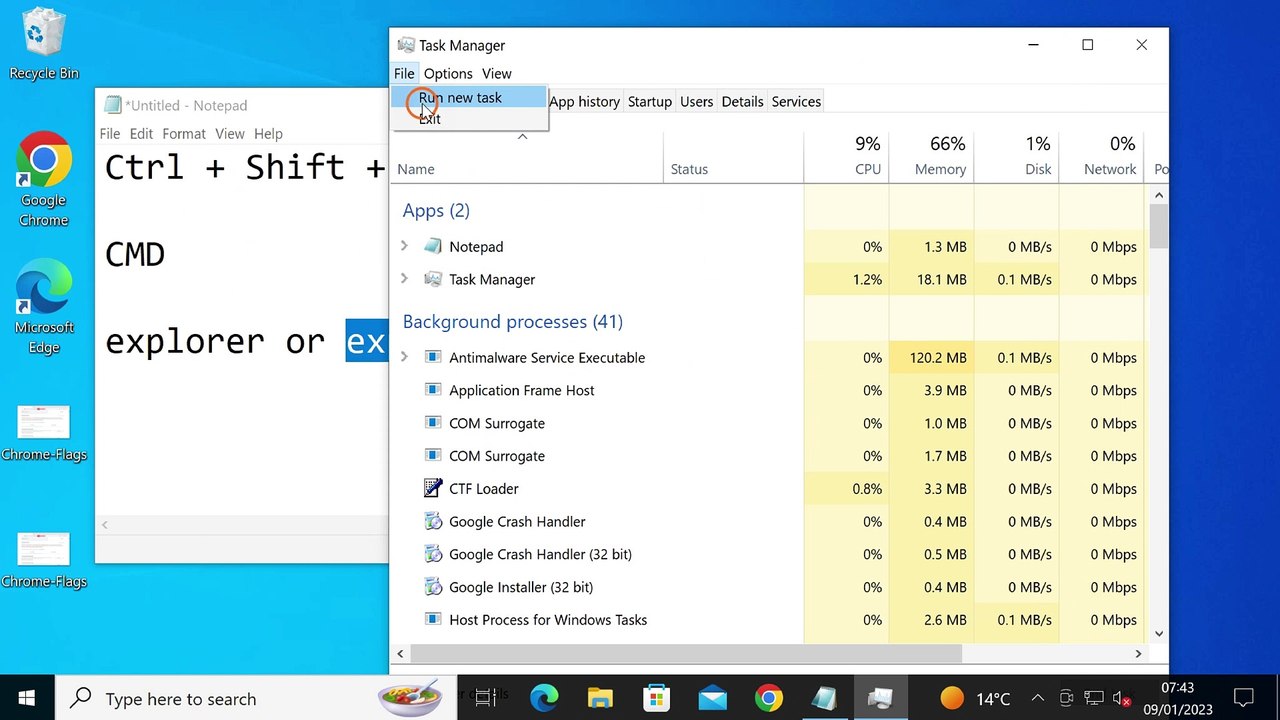Click Application Frame Host icon
Image resolution: width=1280 pixels, height=720 pixels.
[x=433, y=390]
